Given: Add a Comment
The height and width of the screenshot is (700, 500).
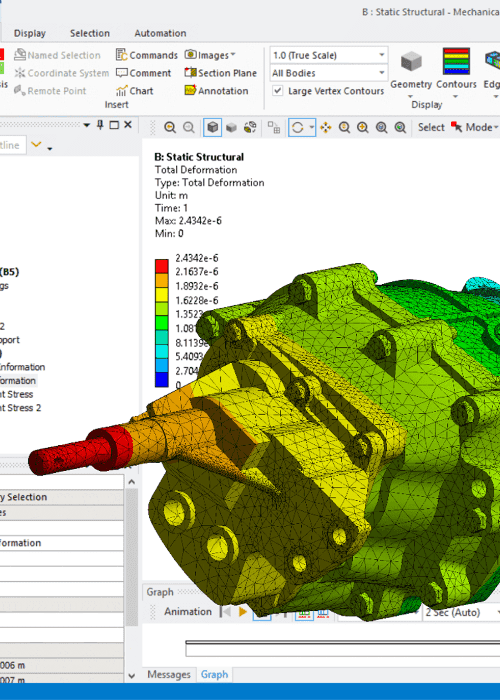Looking at the screenshot, I should tap(144, 73).
